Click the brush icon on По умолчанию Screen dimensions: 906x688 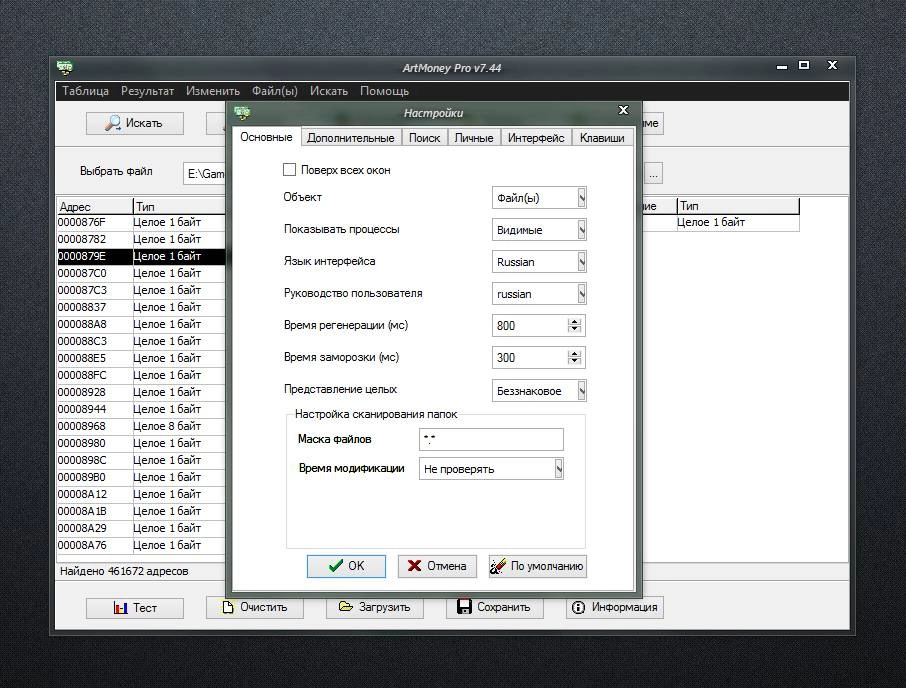pos(498,566)
